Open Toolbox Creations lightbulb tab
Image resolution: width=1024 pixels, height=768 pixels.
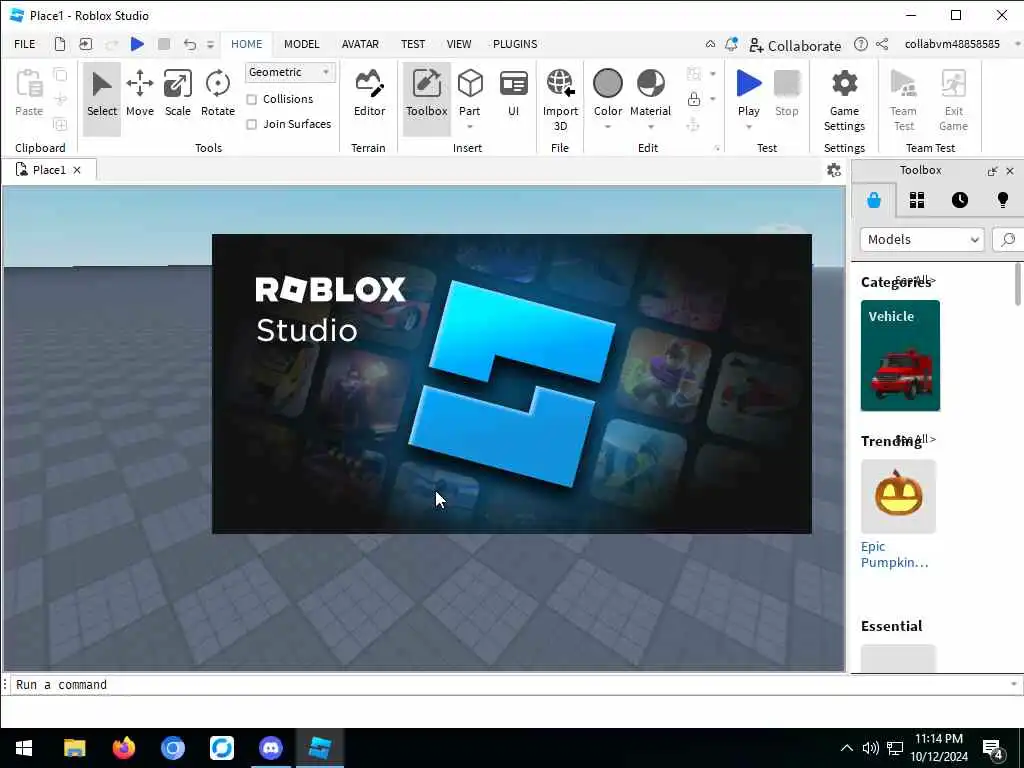pos(1002,200)
